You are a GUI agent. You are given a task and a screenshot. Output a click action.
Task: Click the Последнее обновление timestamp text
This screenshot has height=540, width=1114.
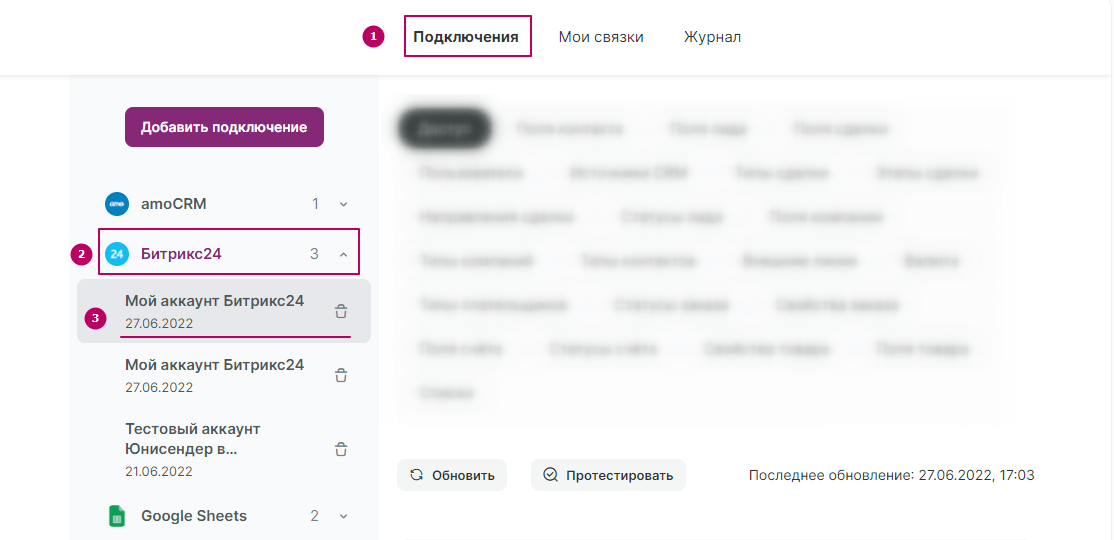pos(892,475)
